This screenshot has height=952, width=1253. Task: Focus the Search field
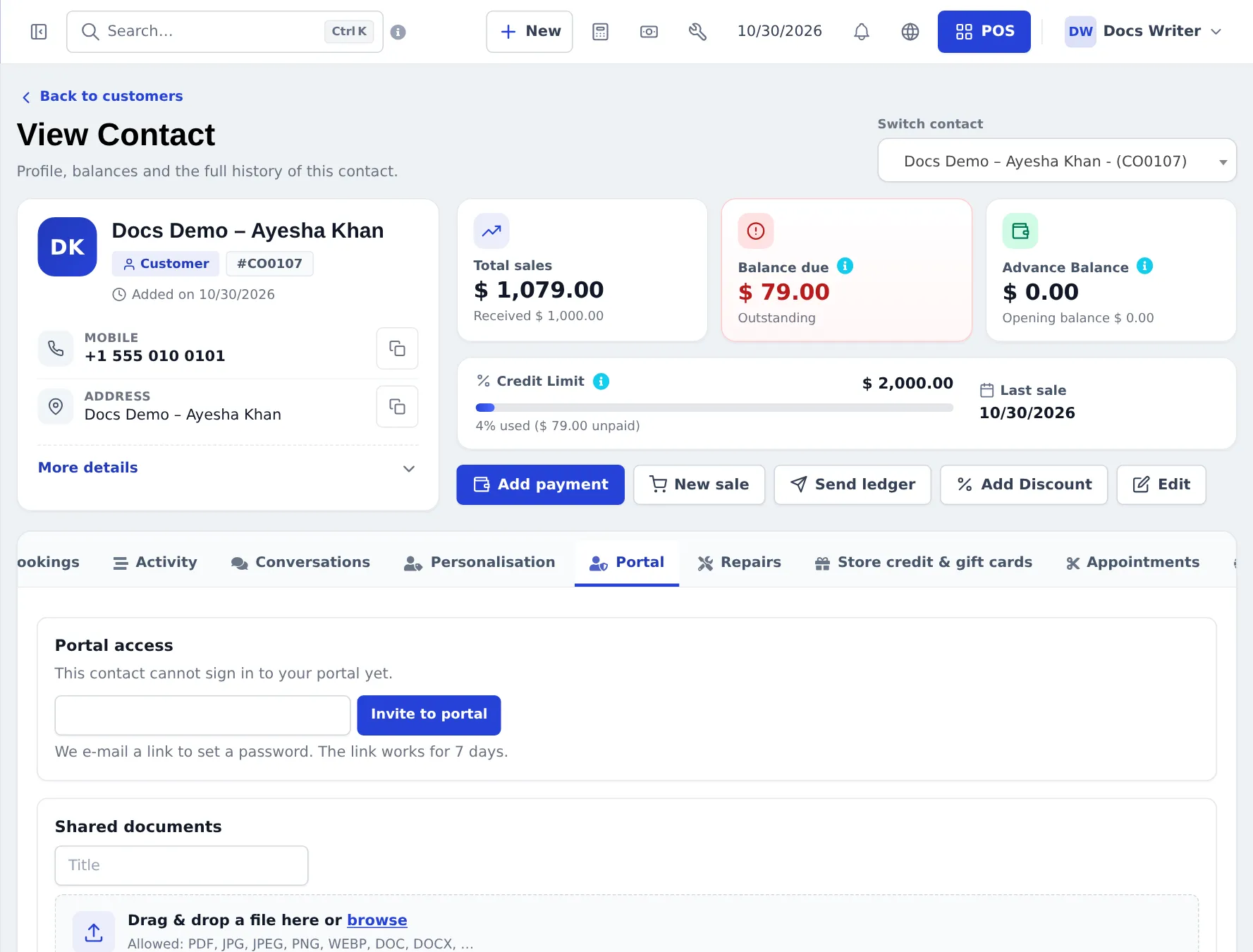click(224, 32)
